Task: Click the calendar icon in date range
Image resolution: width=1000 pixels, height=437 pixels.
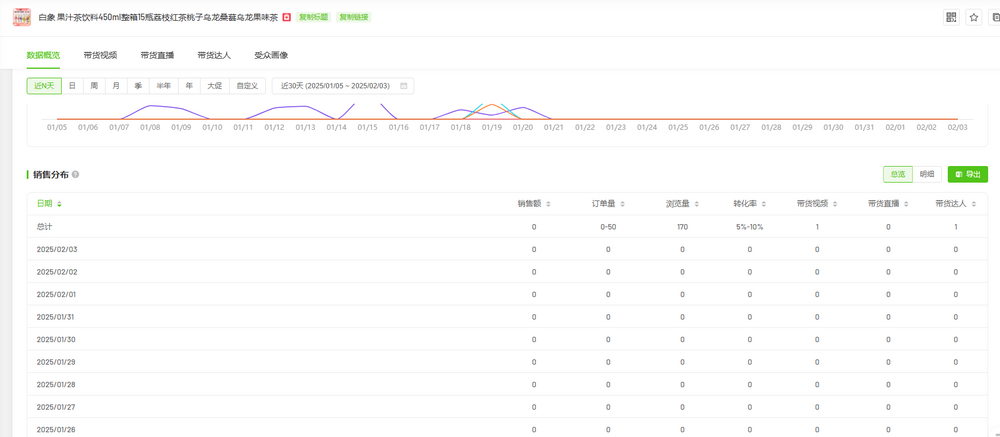Action: (x=404, y=86)
